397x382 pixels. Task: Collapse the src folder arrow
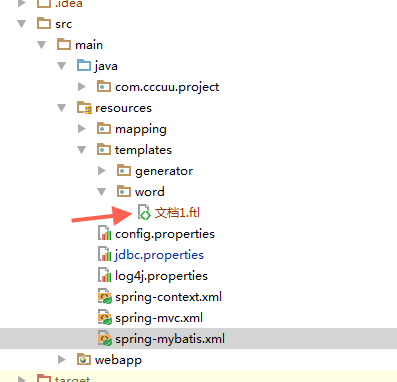22,24
